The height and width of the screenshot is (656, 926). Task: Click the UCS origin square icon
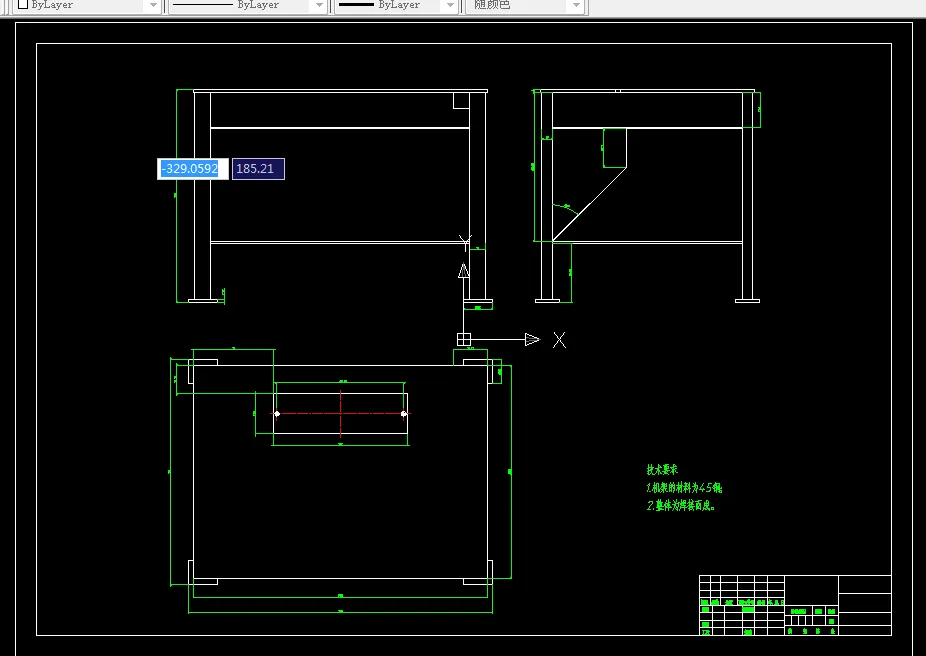(x=464, y=340)
